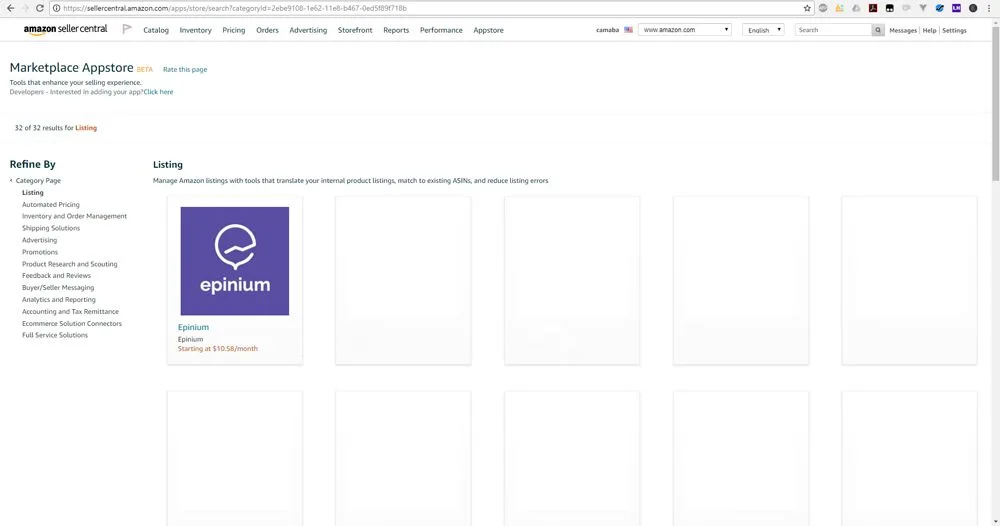Select Listing category in sidebar
Screen dimensions: 1000x526
(x=33, y=193)
